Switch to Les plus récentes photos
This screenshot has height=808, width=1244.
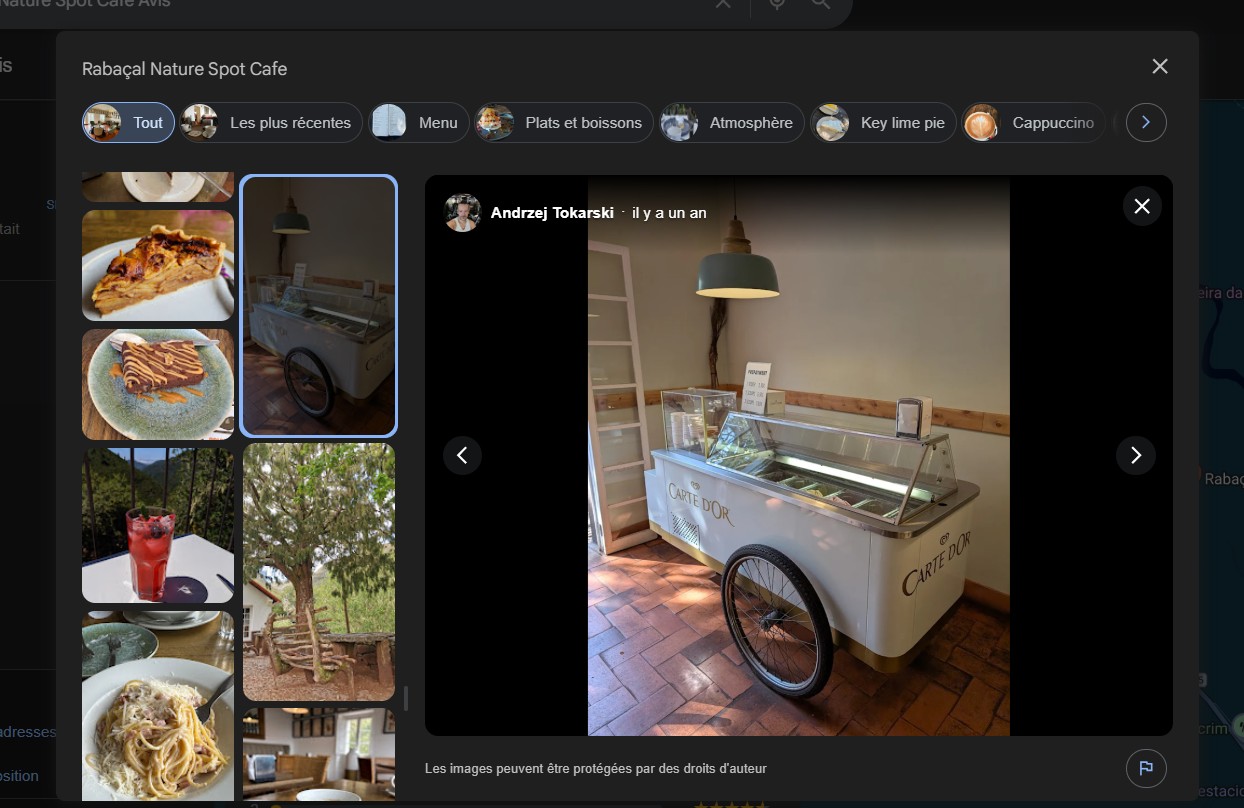271,123
